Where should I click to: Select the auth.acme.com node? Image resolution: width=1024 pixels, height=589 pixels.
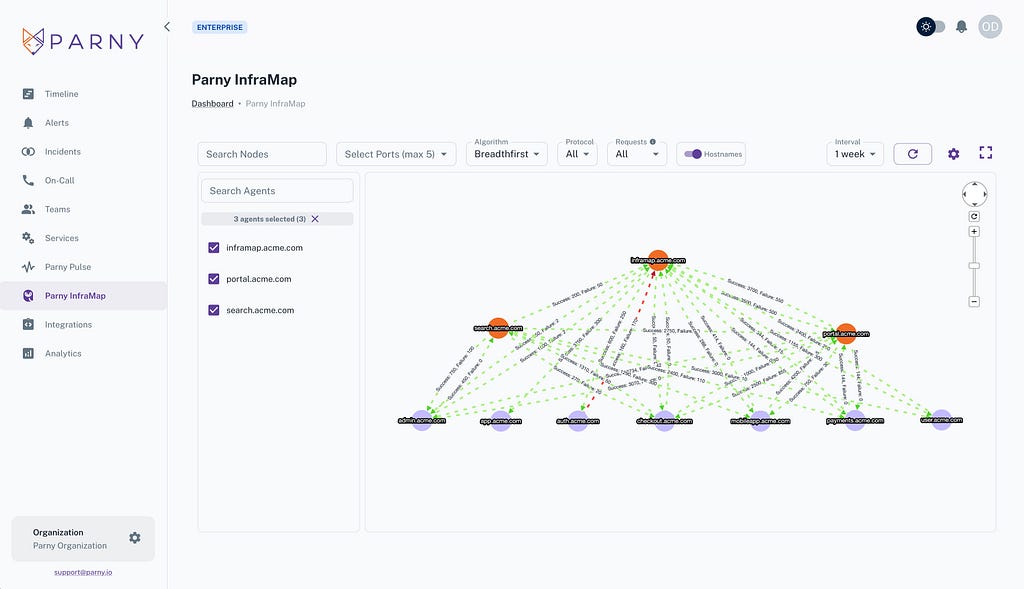tap(578, 421)
